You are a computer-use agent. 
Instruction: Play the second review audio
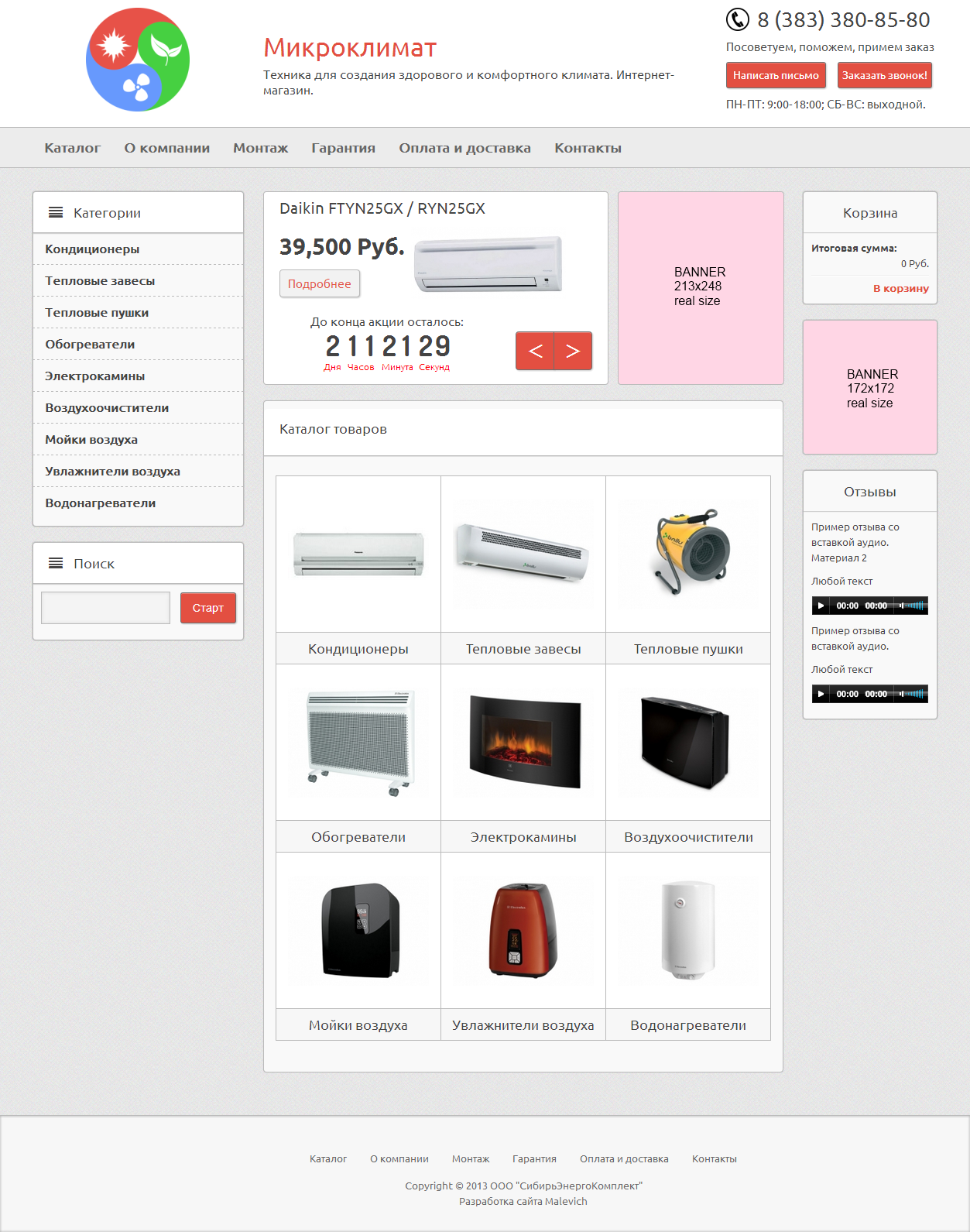point(821,694)
